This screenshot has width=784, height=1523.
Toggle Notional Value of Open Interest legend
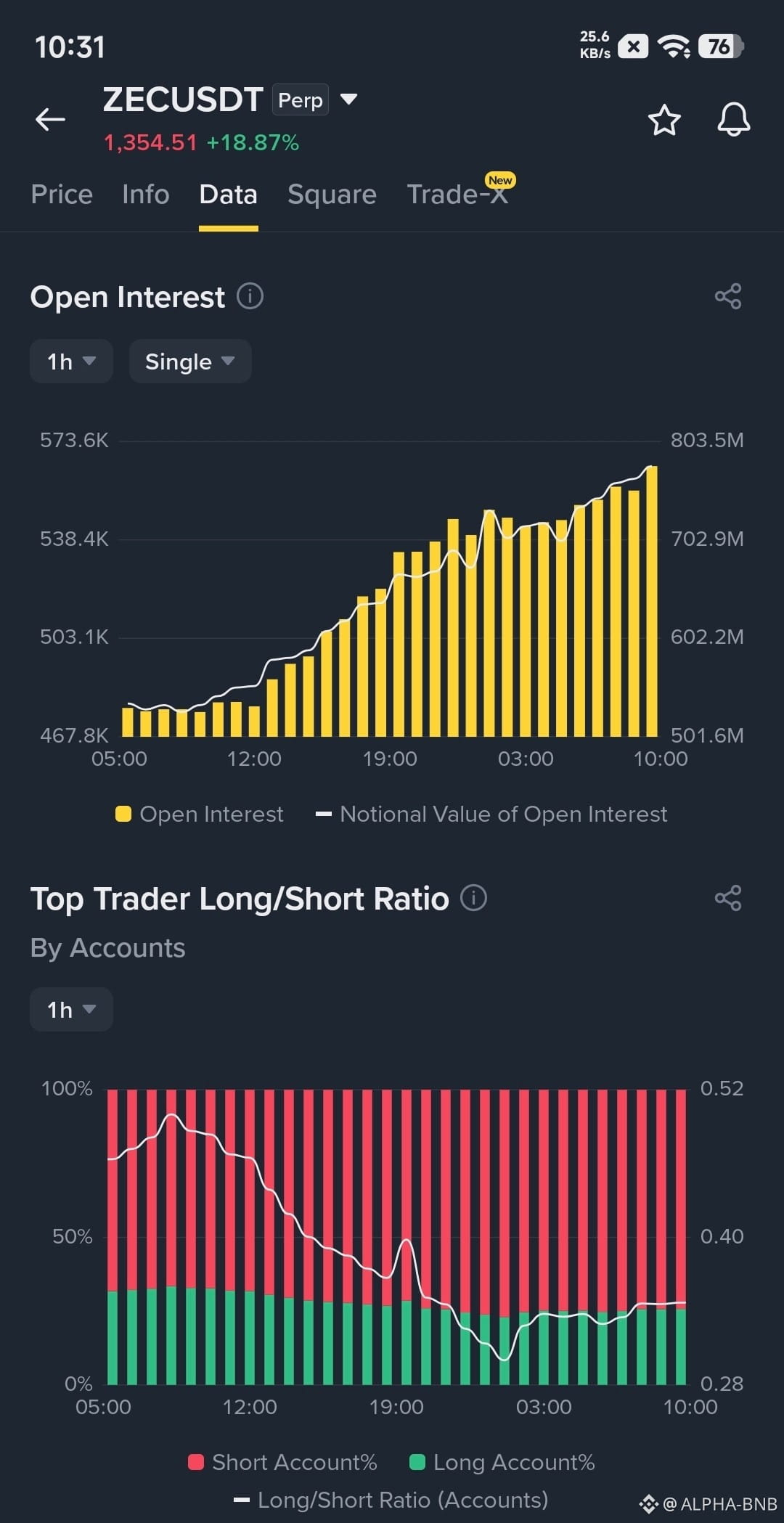491,814
